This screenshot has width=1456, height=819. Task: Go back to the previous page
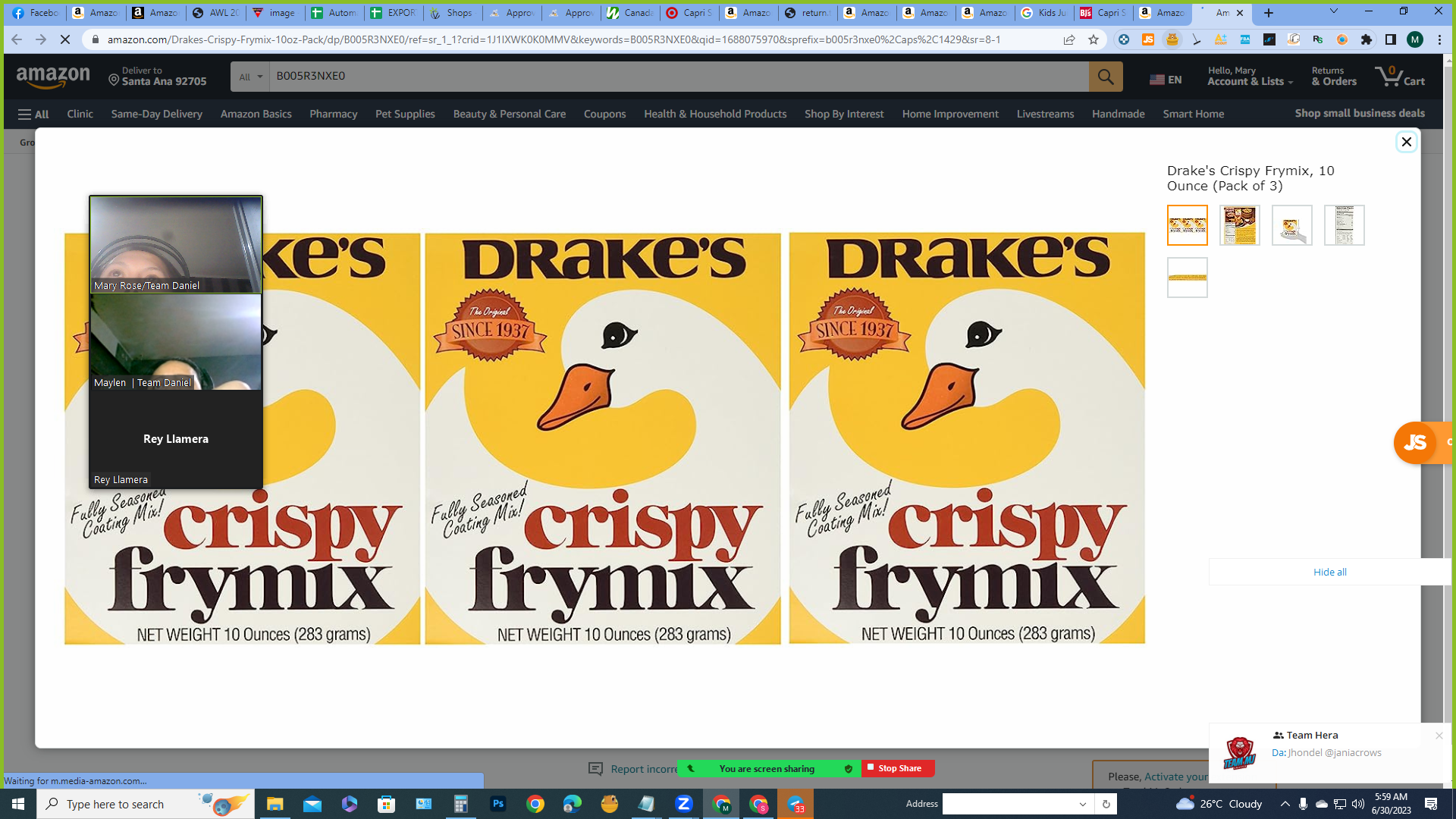(x=17, y=39)
